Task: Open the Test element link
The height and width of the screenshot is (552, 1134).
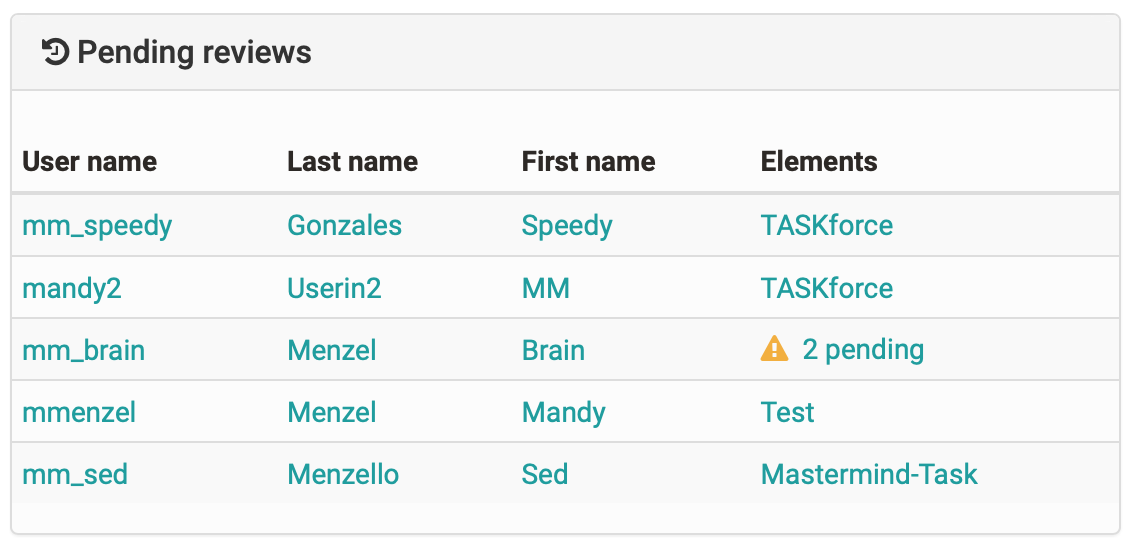Action: point(788,413)
